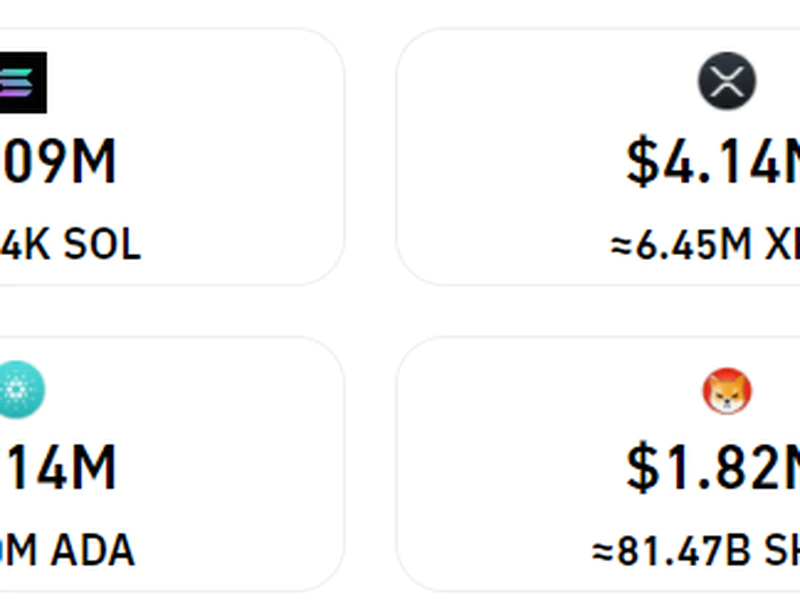Click the 09M value in Solana card
Viewport: 800px width, 600px height.
tap(58, 163)
